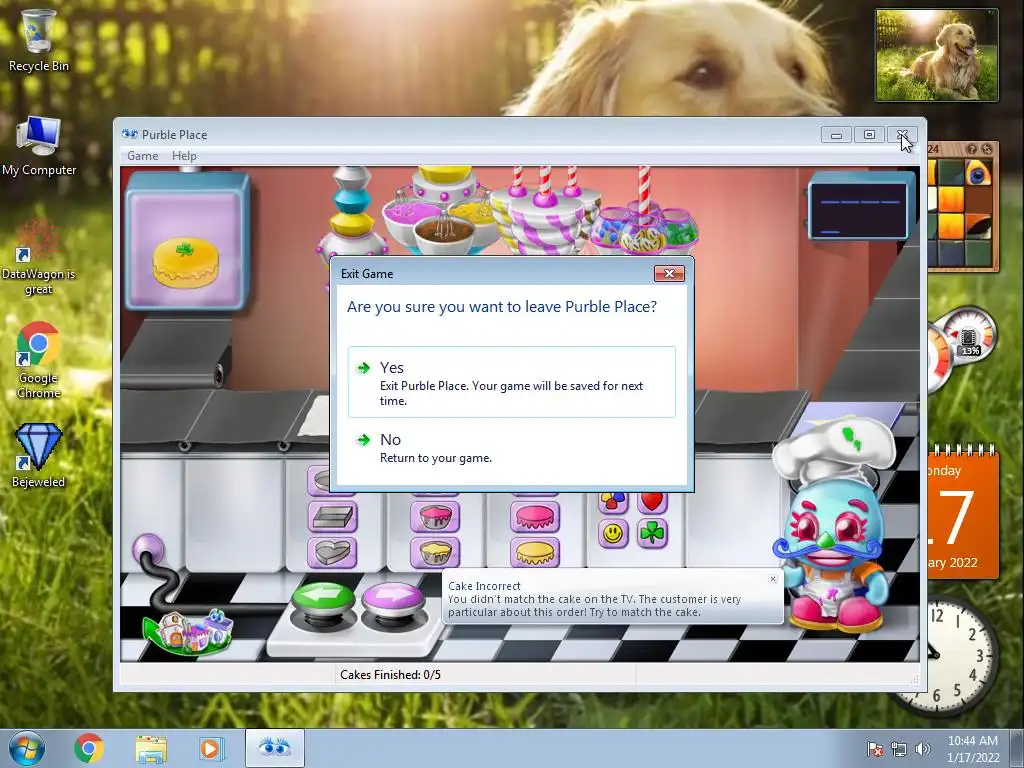Pick the yellow batter bowl button
This screenshot has width=1024, height=768.
coord(435,552)
